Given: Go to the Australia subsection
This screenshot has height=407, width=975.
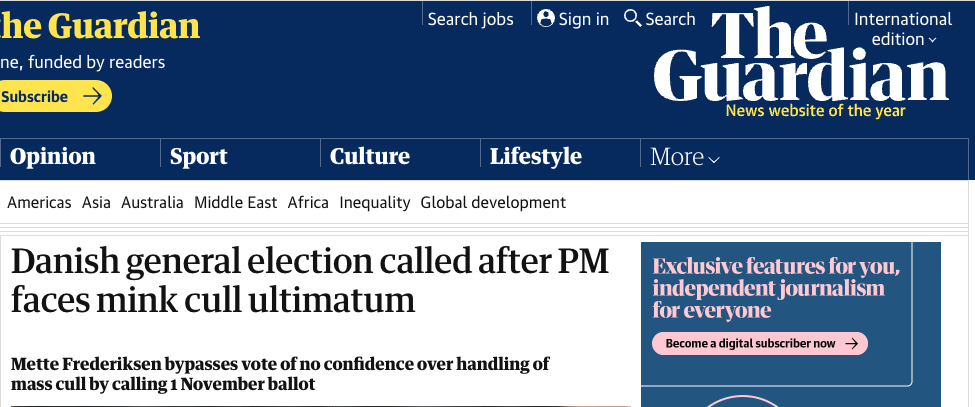Looking at the screenshot, I should click(x=152, y=202).
